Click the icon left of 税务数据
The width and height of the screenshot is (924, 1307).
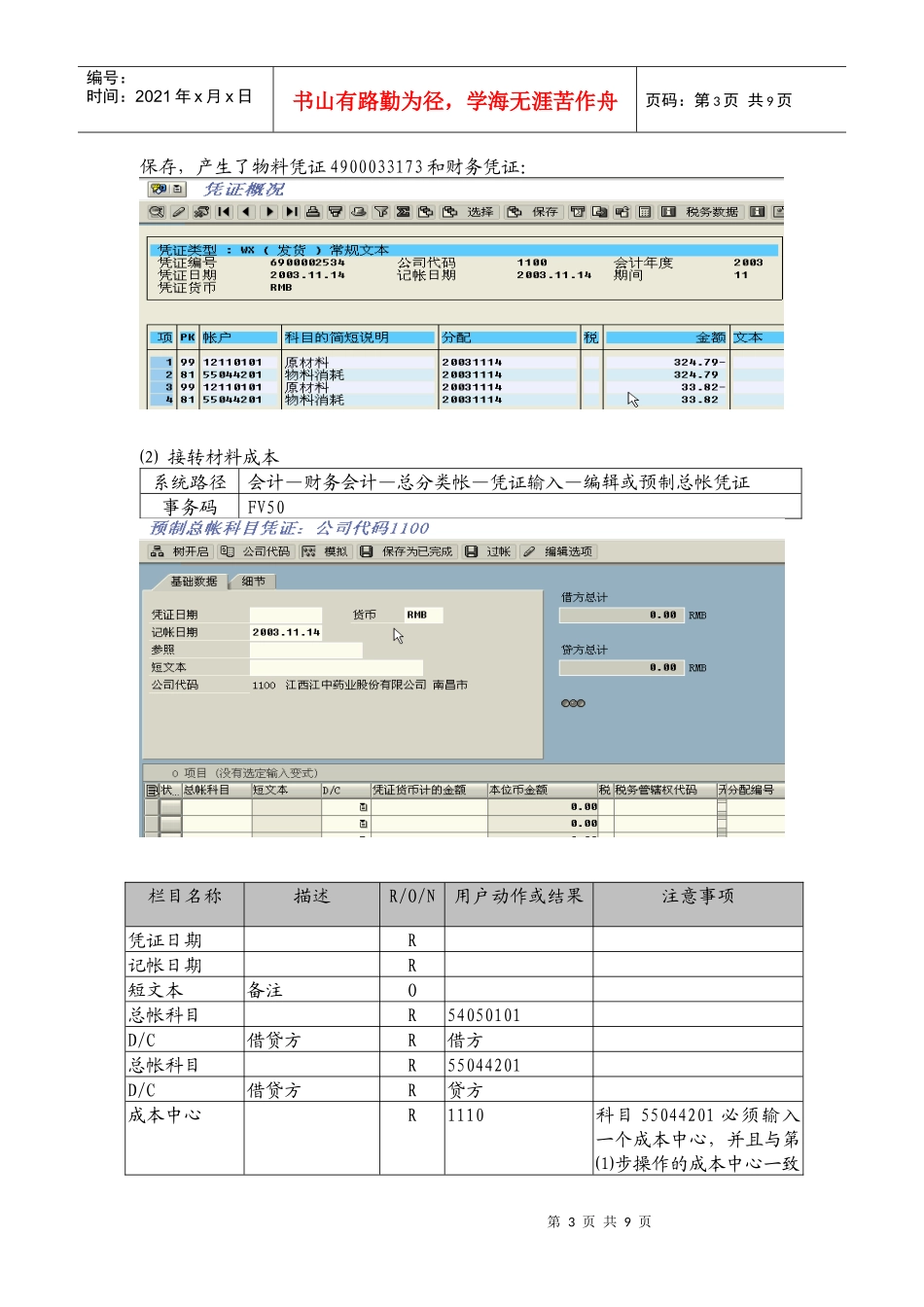point(668,212)
